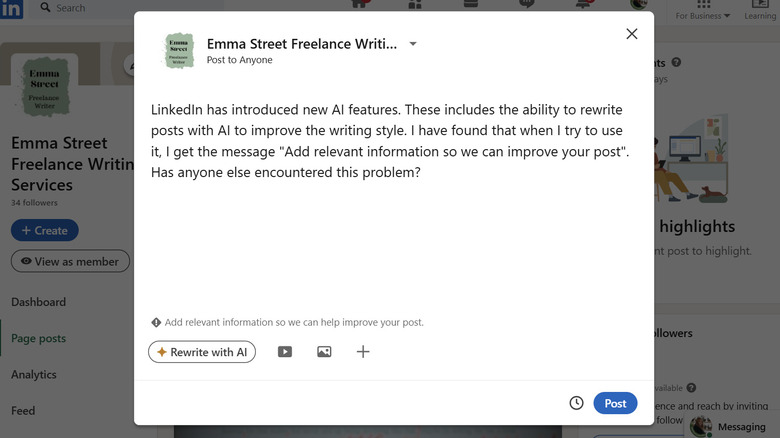780x438 pixels.
Task: Open the posting identity dropdown arrow
Action: (x=413, y=44)
